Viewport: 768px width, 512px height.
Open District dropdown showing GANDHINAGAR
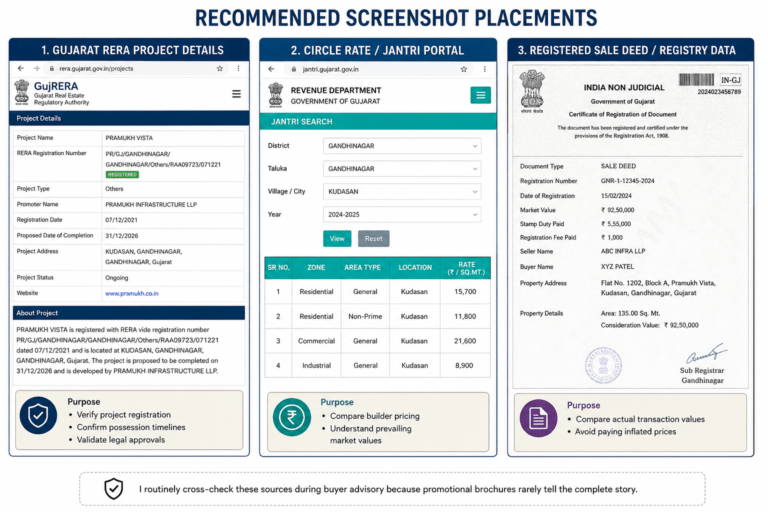(402, 146)
